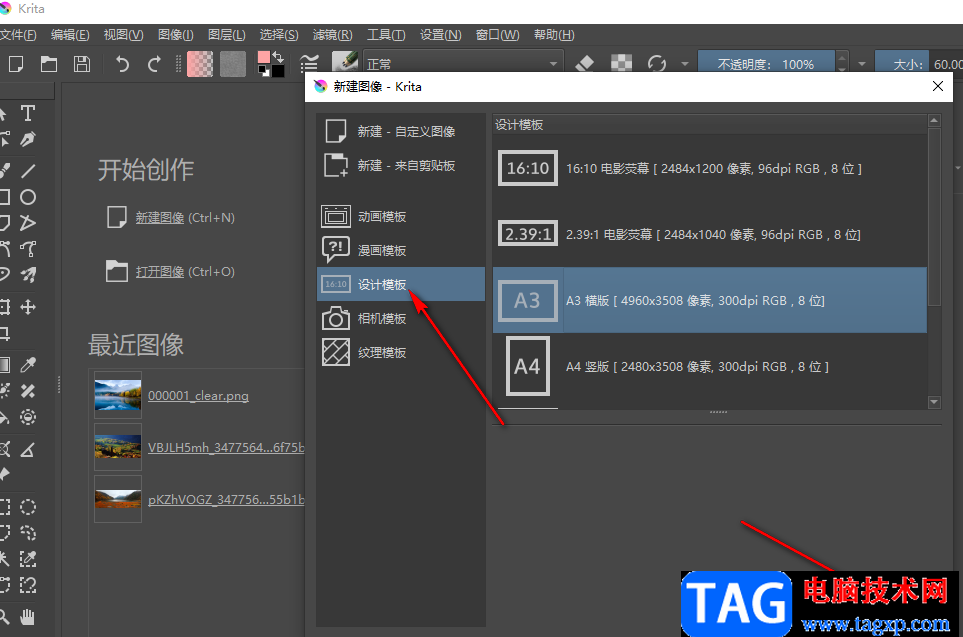Select New - From Clipboard option
Image resolution: width=963 pixels, height=637 pixels.
(401, 165)
